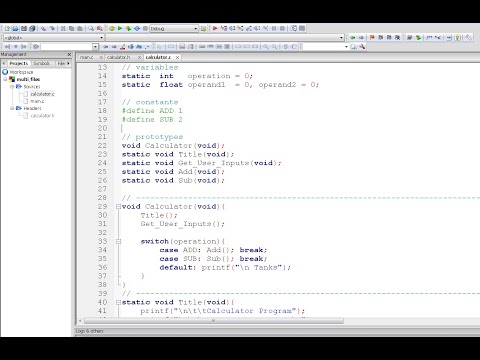Click the Build and run icon
Image resolution: width=480 pixels, height=360 pixels.
pyautogui.click(x=128, y=29)
